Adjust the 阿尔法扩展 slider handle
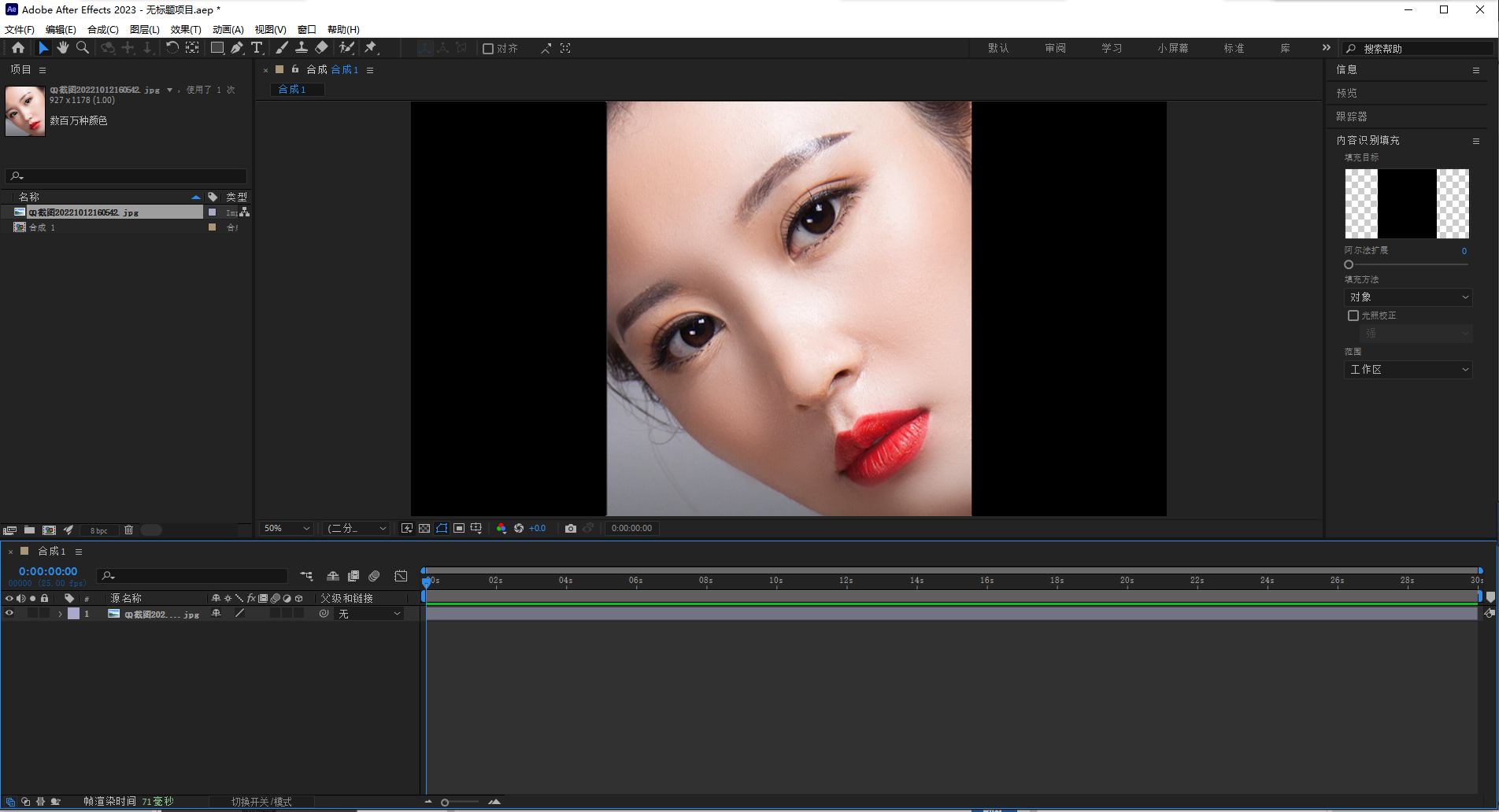The width and height of the screenshot is (1499, 812). 1349,264
